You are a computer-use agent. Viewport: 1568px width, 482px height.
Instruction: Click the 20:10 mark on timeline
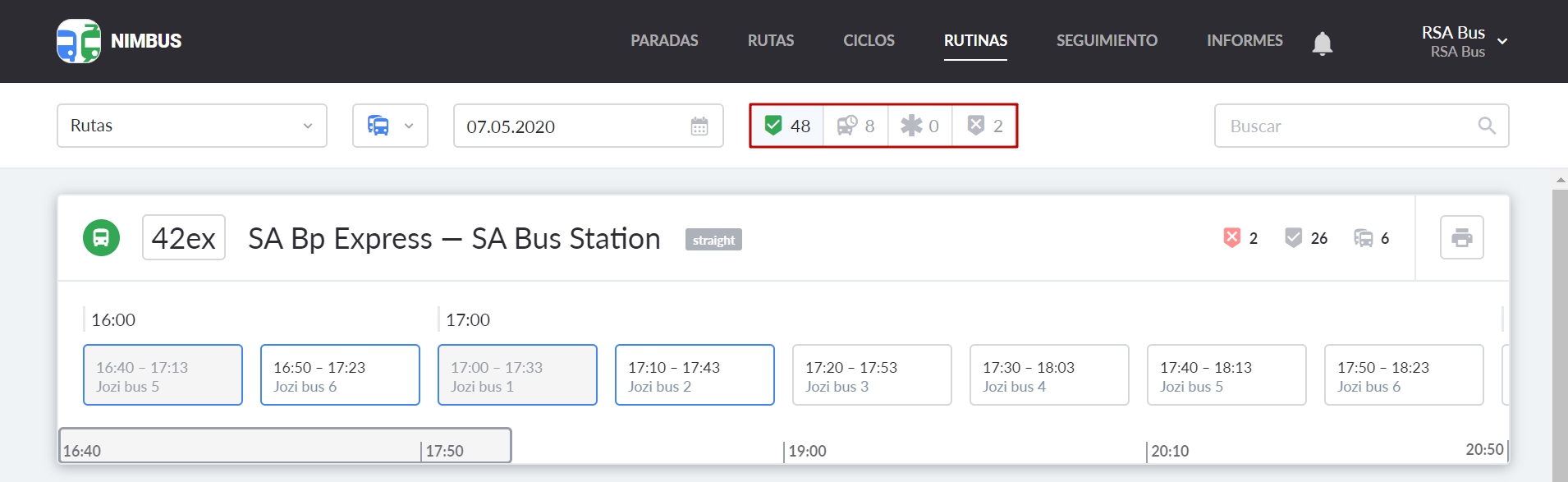click(1170, 451)
